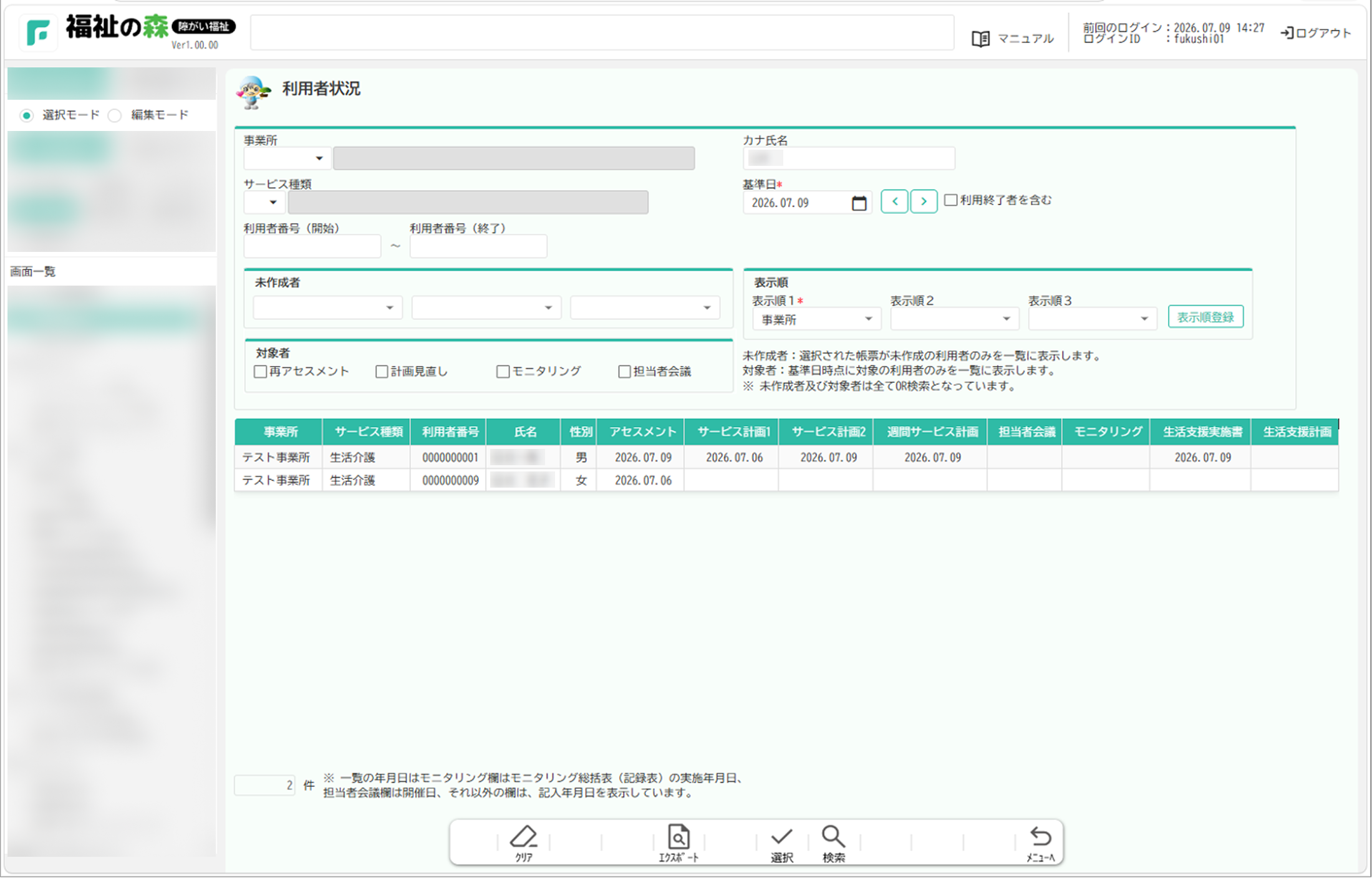This screenshot has width=1372, height=878.
Task: Click the アセスメント column header
Action: pyautogui.click(x=640, y=432)
